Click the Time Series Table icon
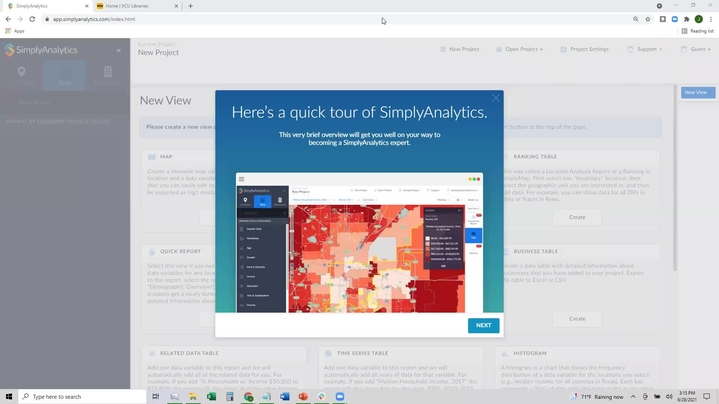 [328, 354]
